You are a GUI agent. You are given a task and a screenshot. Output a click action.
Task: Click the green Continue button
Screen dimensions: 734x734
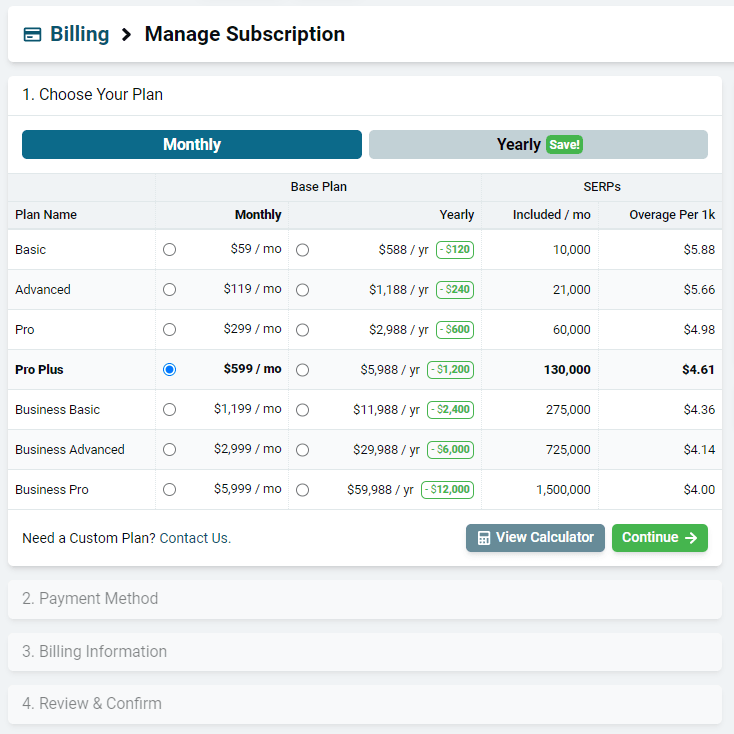coord(660,538)
